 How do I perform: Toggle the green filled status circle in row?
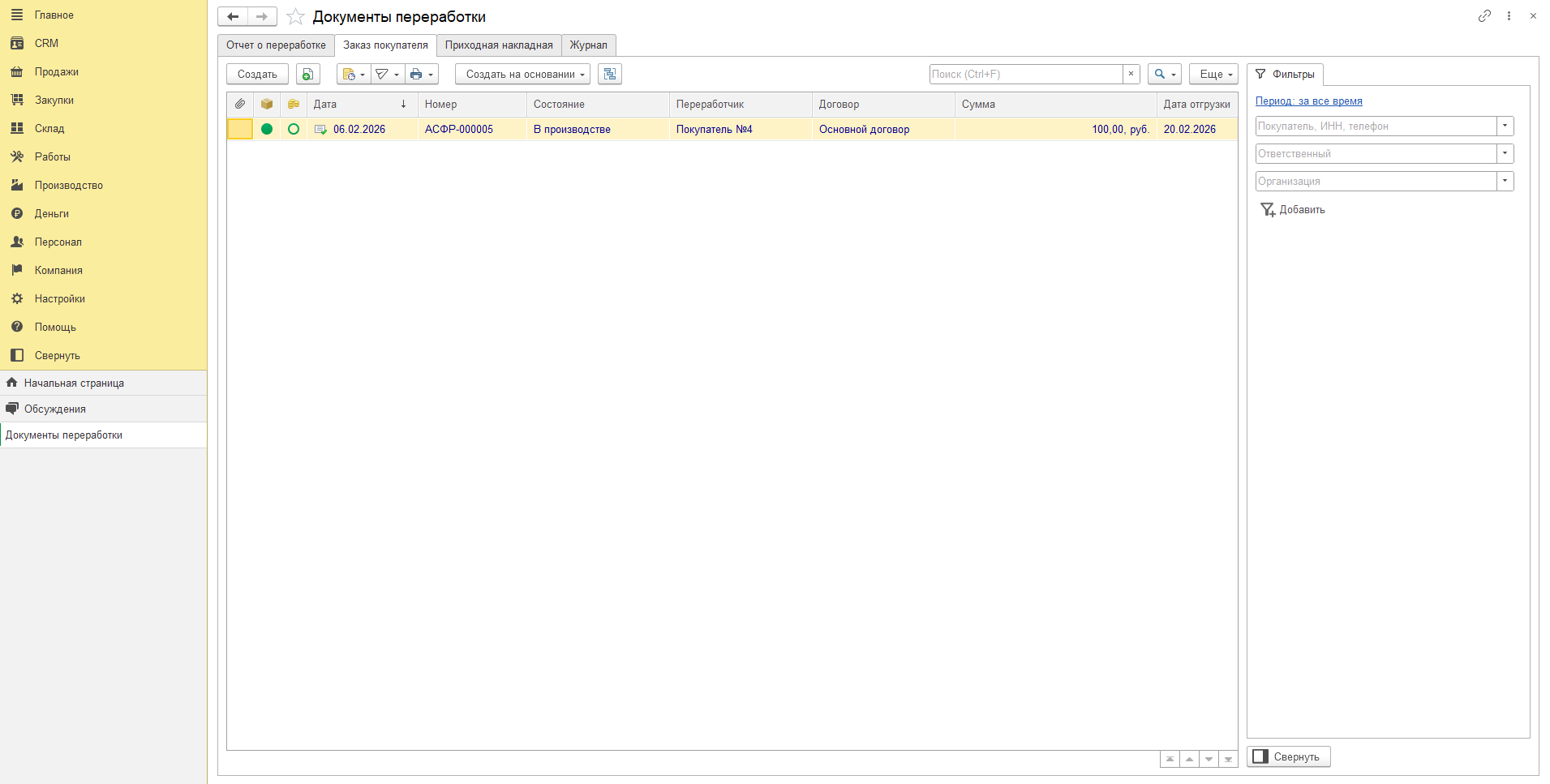[x=267, y=129]
